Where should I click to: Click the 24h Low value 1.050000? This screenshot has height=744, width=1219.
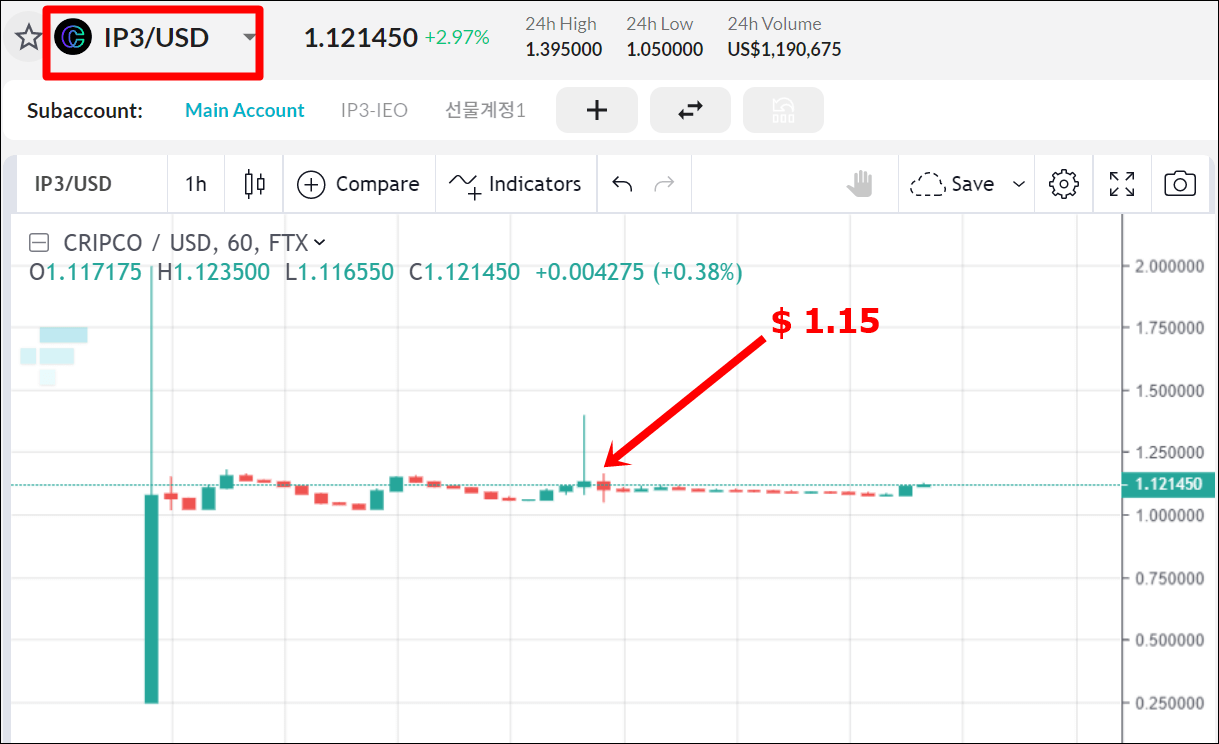click(x=665, y=49)
